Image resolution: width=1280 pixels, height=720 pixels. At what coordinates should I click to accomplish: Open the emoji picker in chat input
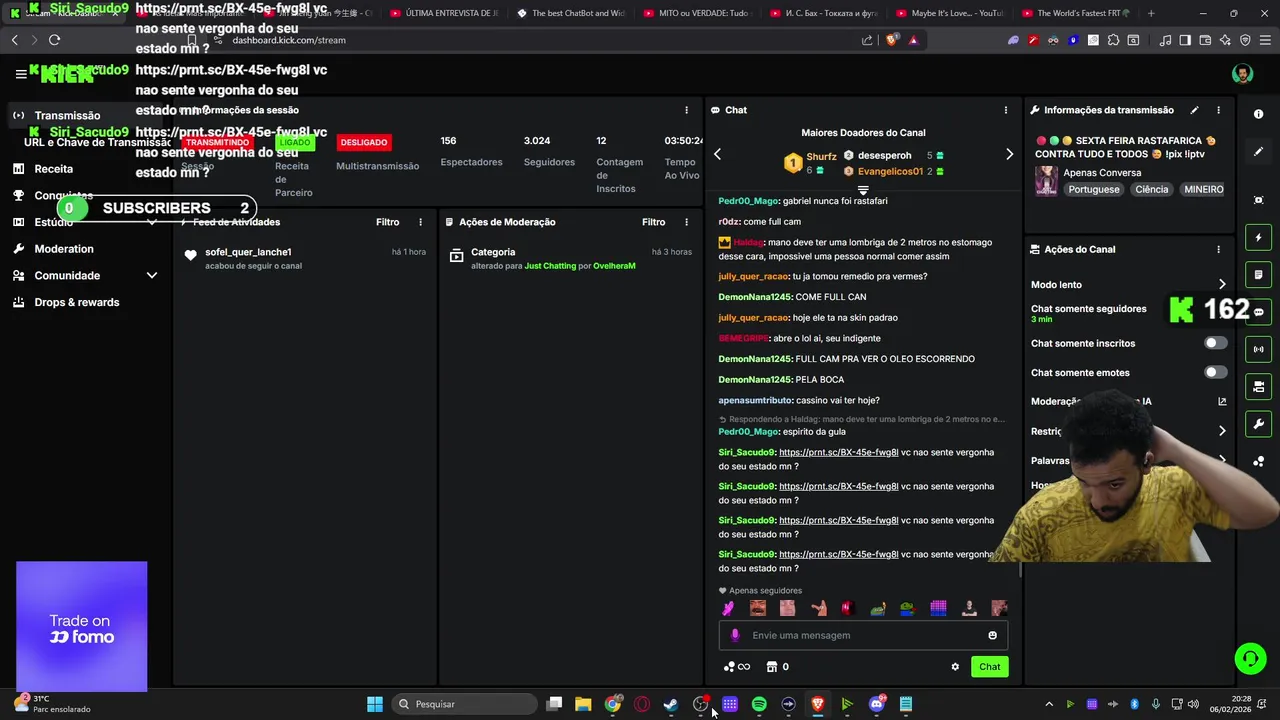click(992, 635)
